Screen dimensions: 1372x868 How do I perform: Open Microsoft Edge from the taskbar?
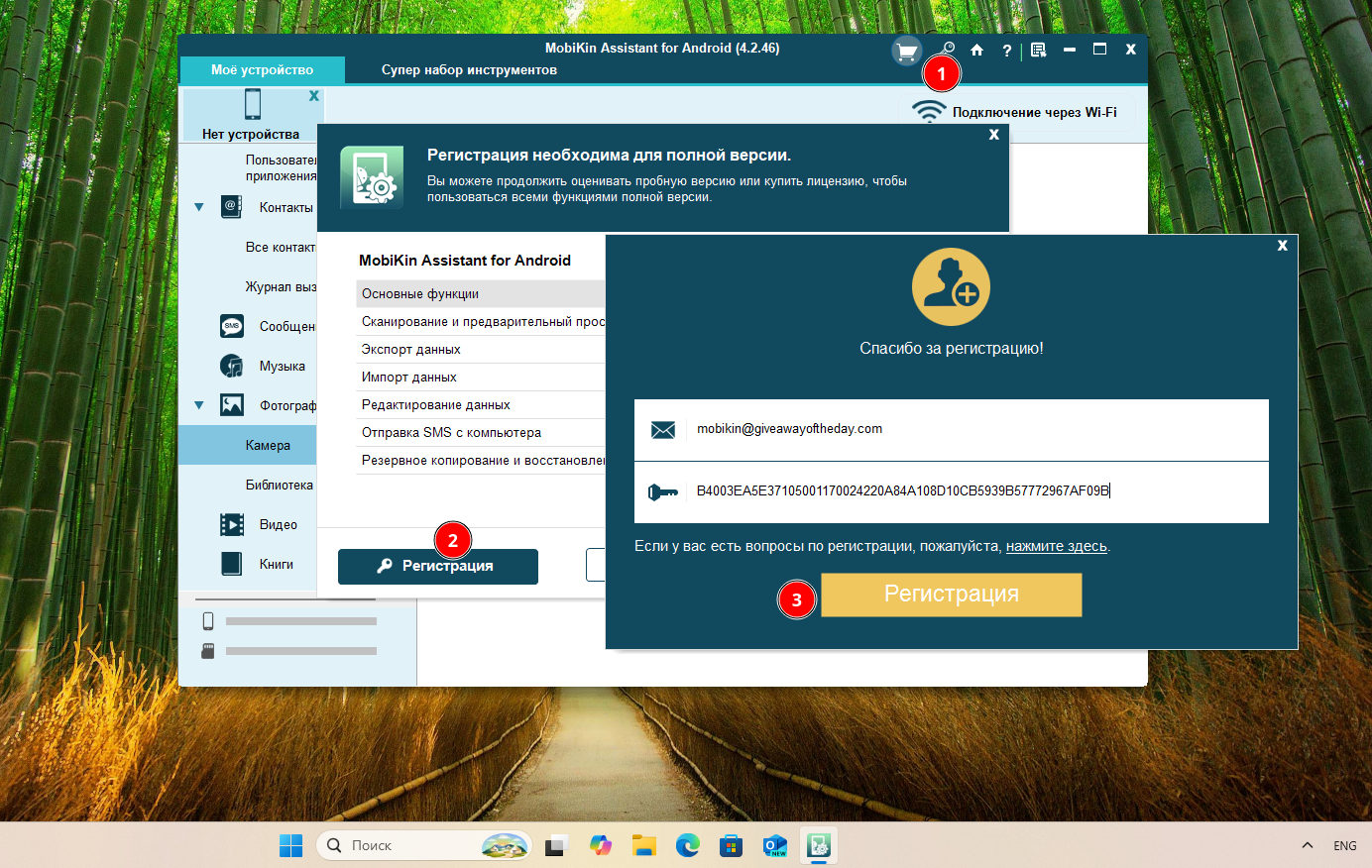[x=688, y=845]
